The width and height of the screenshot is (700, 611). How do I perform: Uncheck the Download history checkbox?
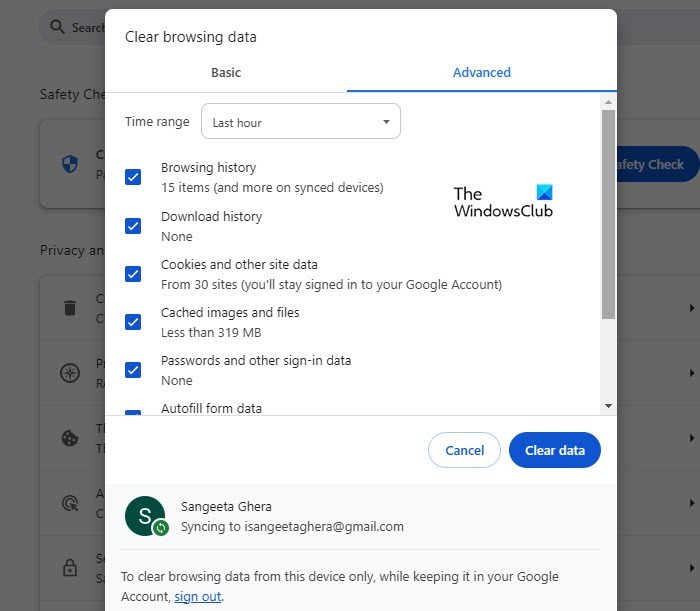coord(133,226)
